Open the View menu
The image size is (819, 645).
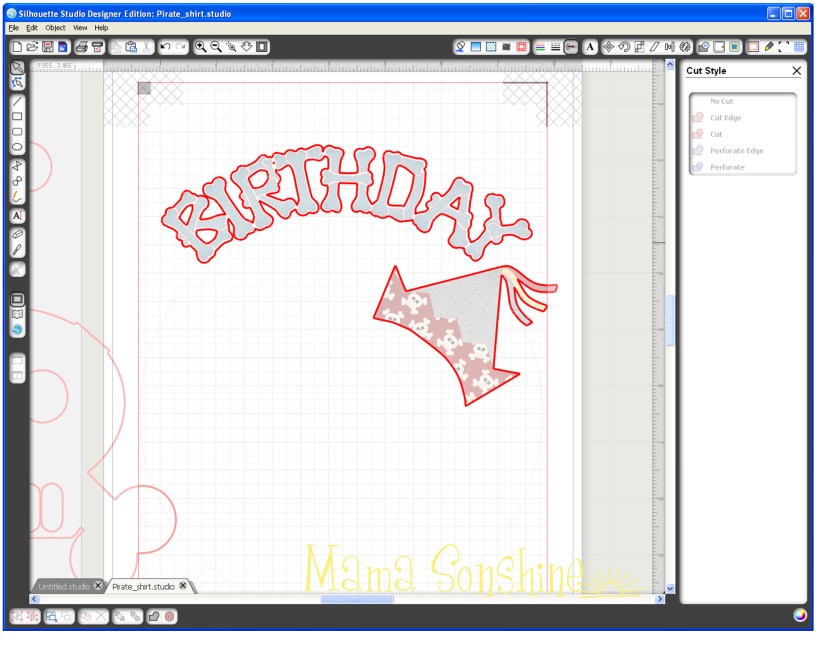[78, 27]
